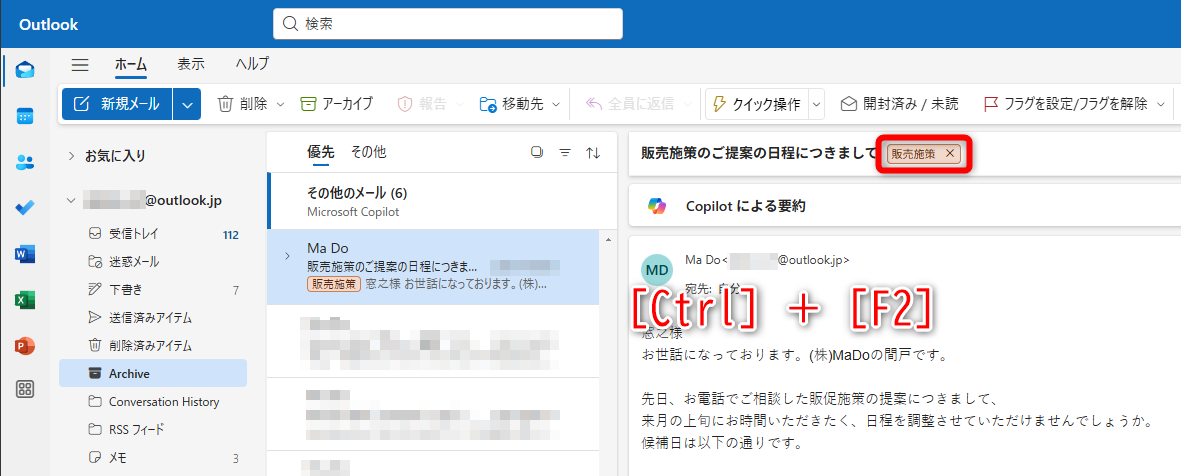Expand the Quick steps dropdown arrow
This screenshot has width=1181, height=476.
point(817,104)
